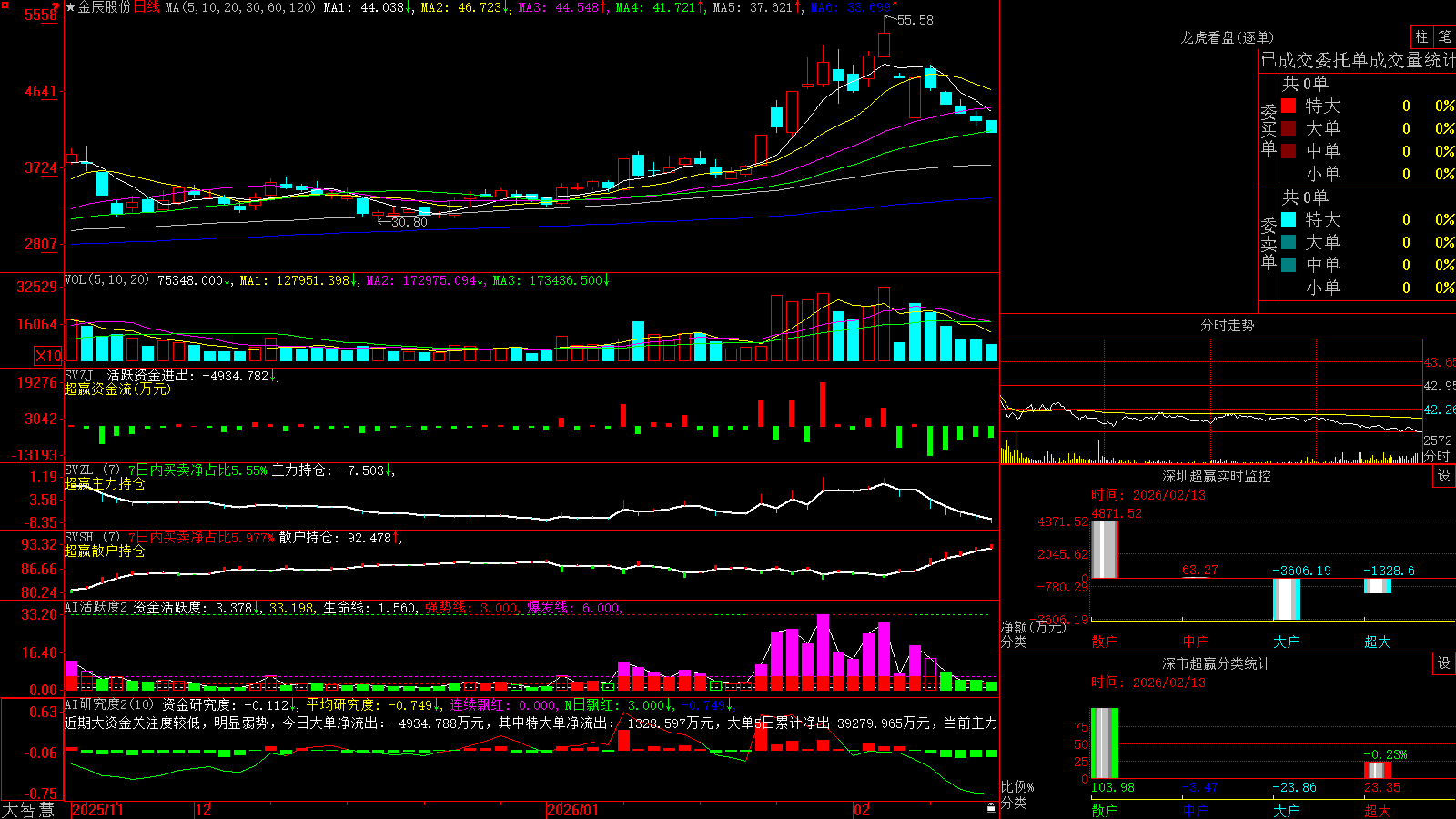Image resolution: width=1456 pixels, height=819 pixels.
Task: Click the 2025/11 date marker on timeline
Action: click(97, 810)
